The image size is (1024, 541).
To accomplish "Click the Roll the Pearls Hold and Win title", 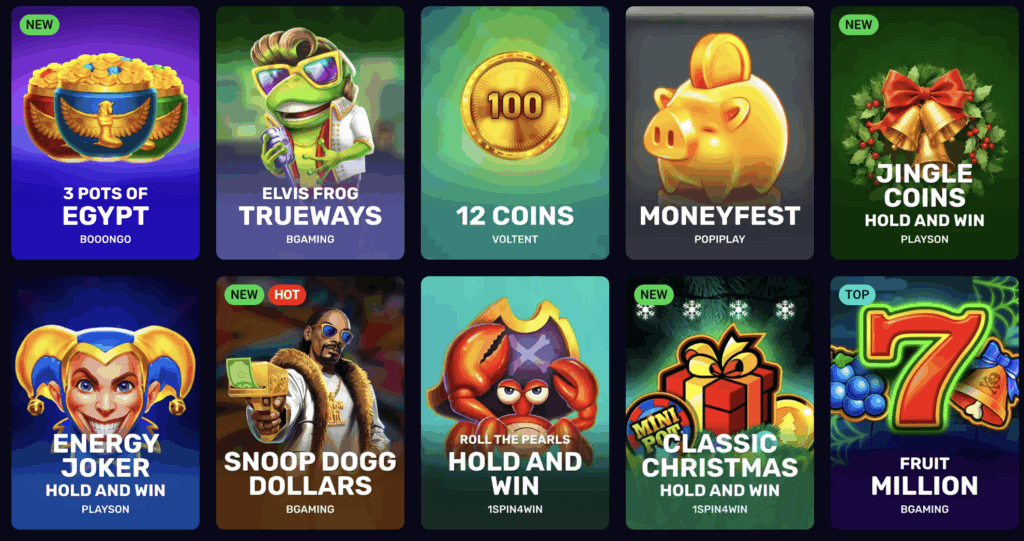I will 515,466.
